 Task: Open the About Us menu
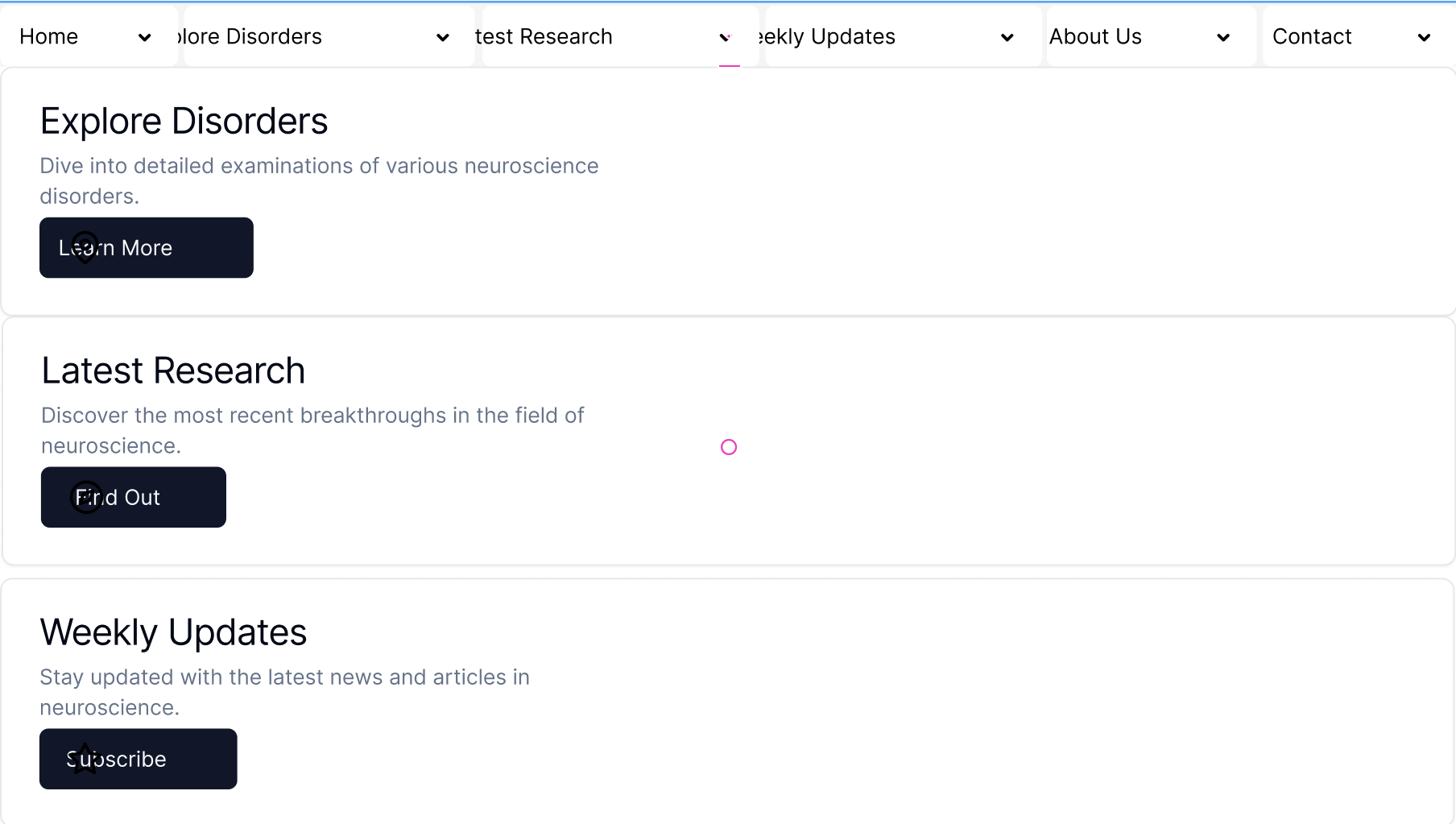(1151, 37)
